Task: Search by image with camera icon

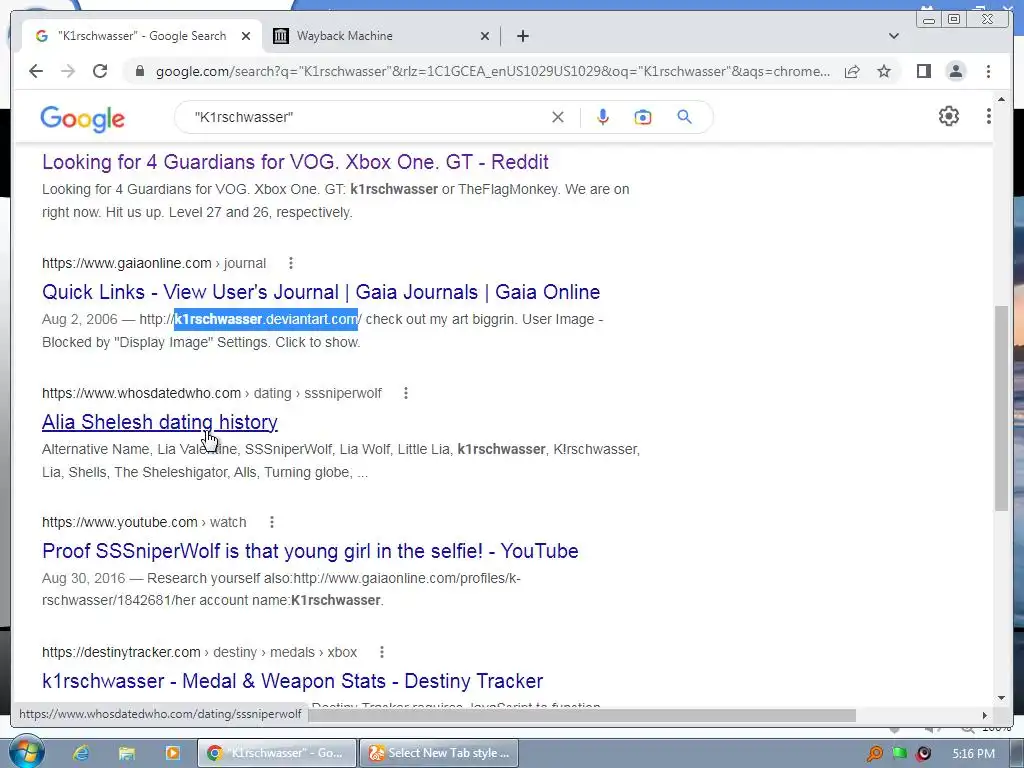Action: (643, 117)
